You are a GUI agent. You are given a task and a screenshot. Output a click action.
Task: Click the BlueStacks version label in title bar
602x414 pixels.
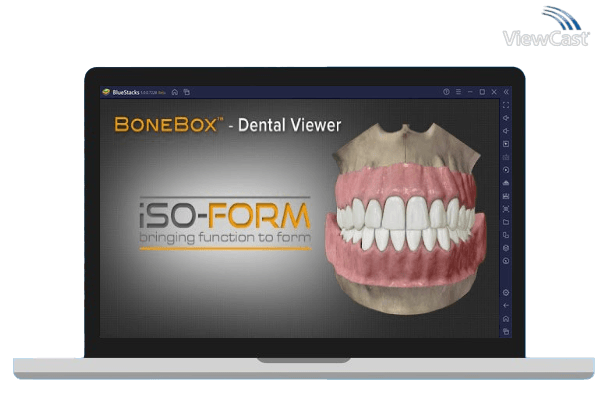point(153,93)
